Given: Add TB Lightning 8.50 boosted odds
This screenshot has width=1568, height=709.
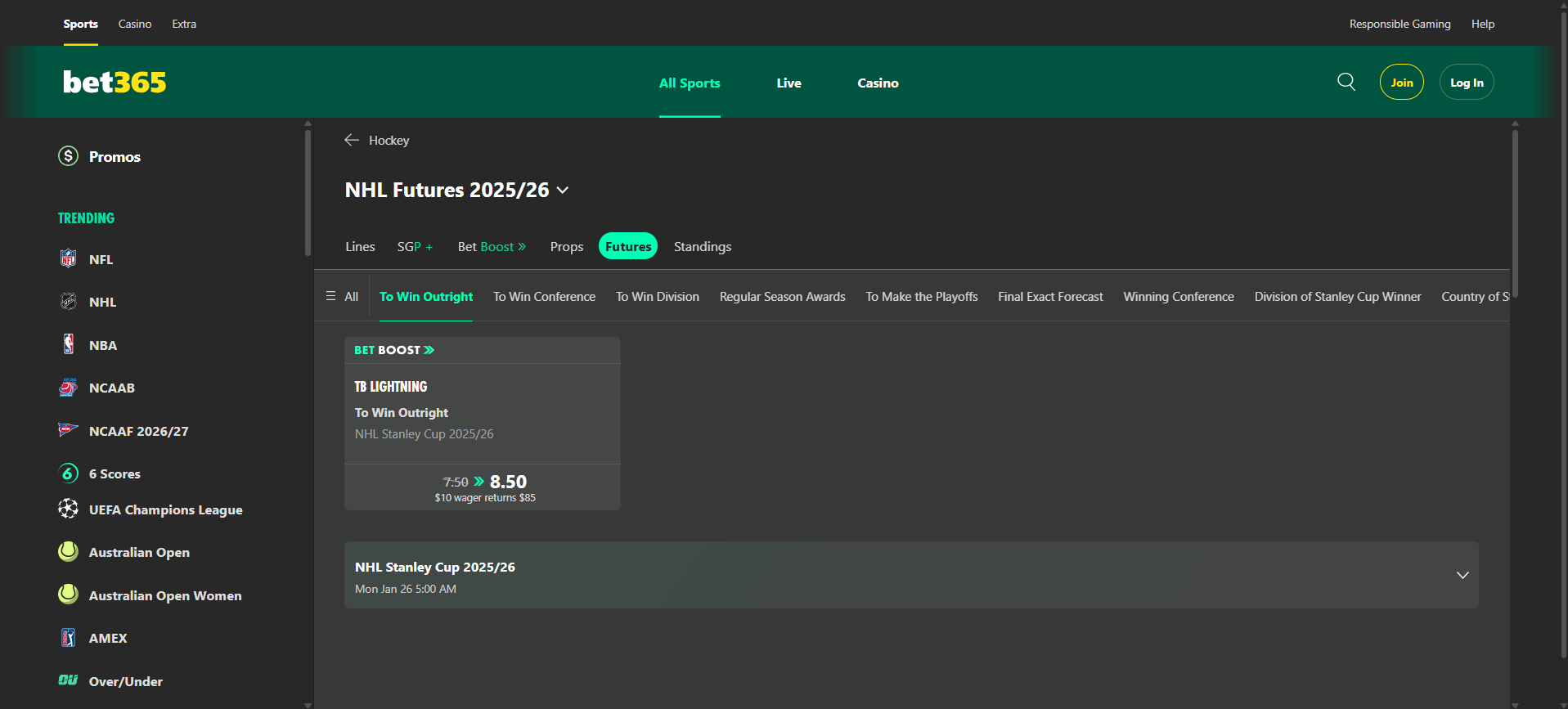Looking at the screenshot, I should [x=483, y=487].
